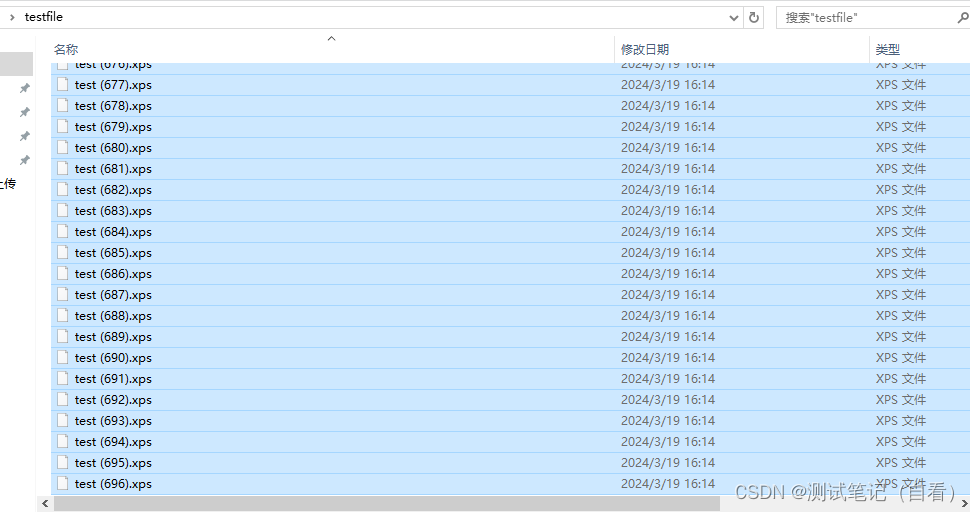Click the file icon of test (685).xps
The image size is (970, 512).
point(62,252)
